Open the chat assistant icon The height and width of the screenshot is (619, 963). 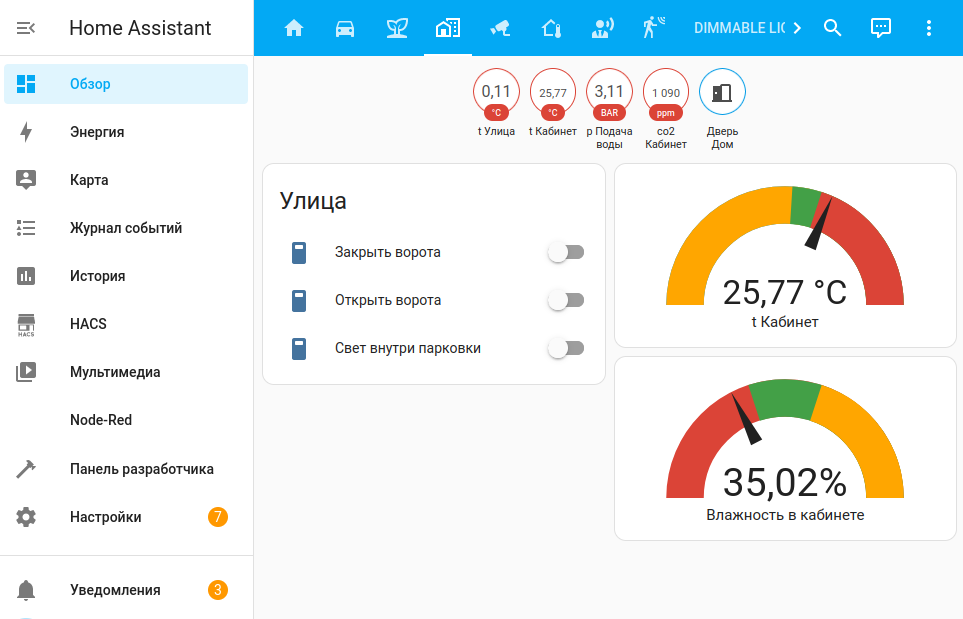pos(880,28)
